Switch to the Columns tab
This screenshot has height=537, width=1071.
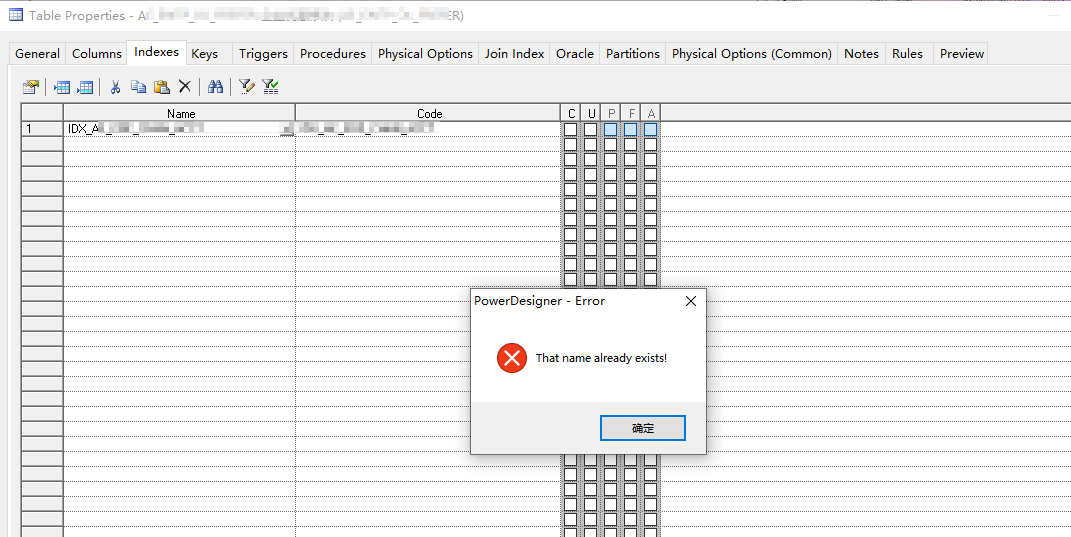pyautogui.click(x=97, y=54)
